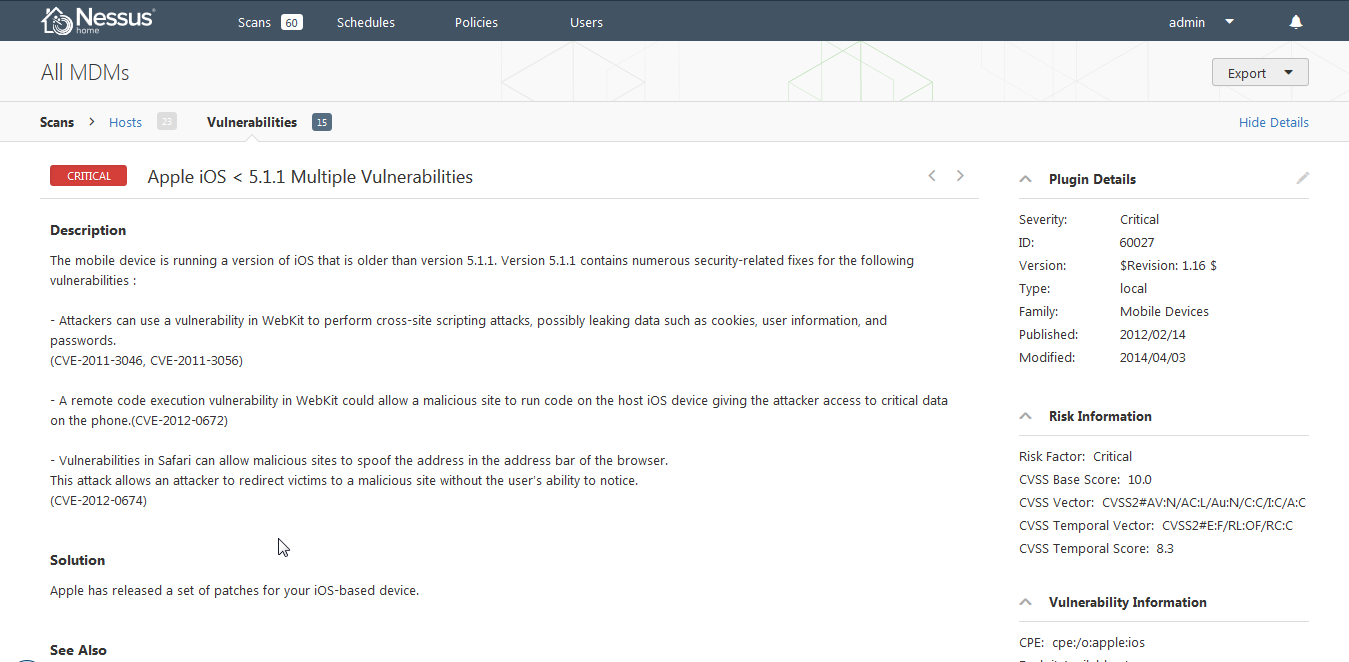This screenshot has width=1349, height=662.
Task: Collapse the Risk Information section
Action: [x=1025, y=416]
